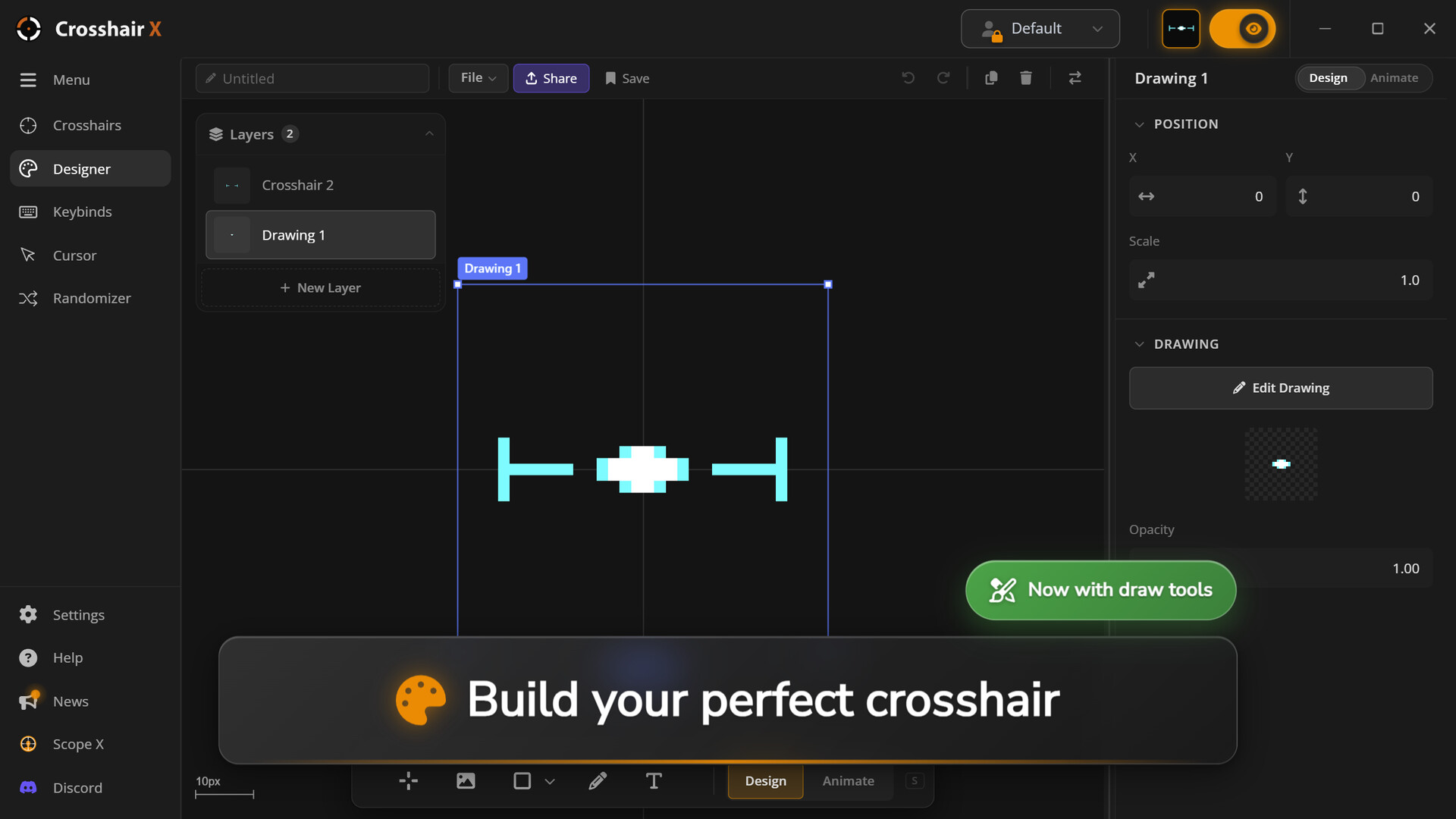Delete using the trash can icon
This screenshot has width=1456, height=819.
1026,78
